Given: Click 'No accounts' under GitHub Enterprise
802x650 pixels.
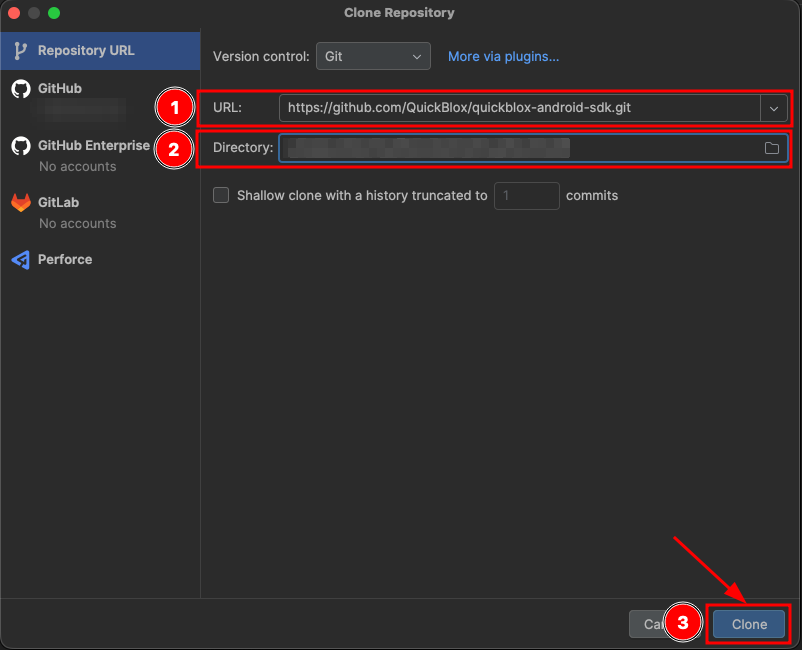Looking at the screenshot, I should point(78,167).
